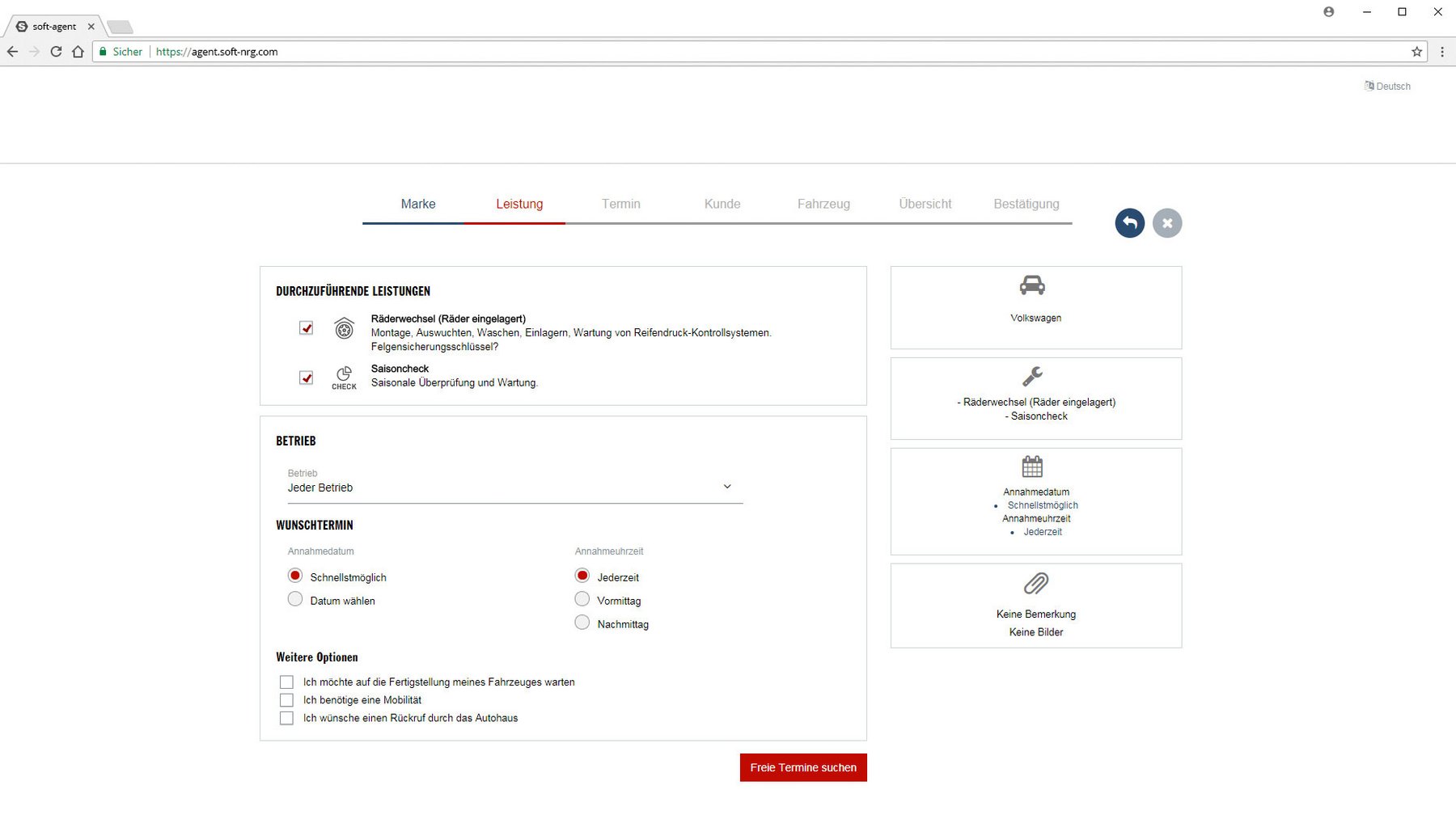This screenshot has height=819, width=1456.
Task: Uncheck Saisoncheck checkbox
Action: click(306, 378)
